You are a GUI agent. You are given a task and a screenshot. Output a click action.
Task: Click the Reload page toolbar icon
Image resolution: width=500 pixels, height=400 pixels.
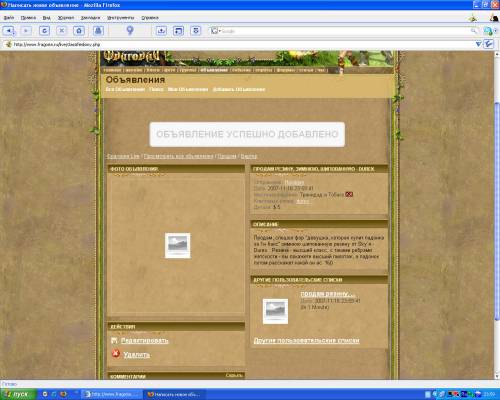tap(44, 31)
